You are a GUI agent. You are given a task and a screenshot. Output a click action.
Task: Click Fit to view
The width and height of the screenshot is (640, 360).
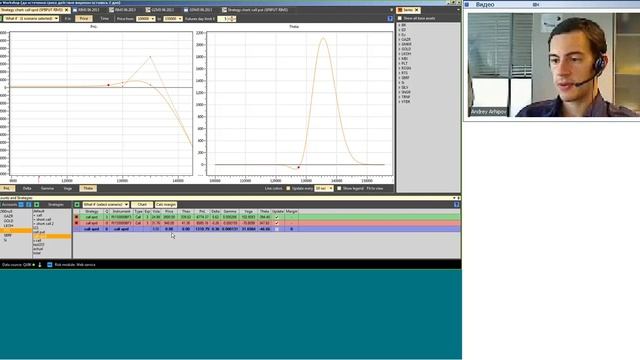[x=375, y=189]
